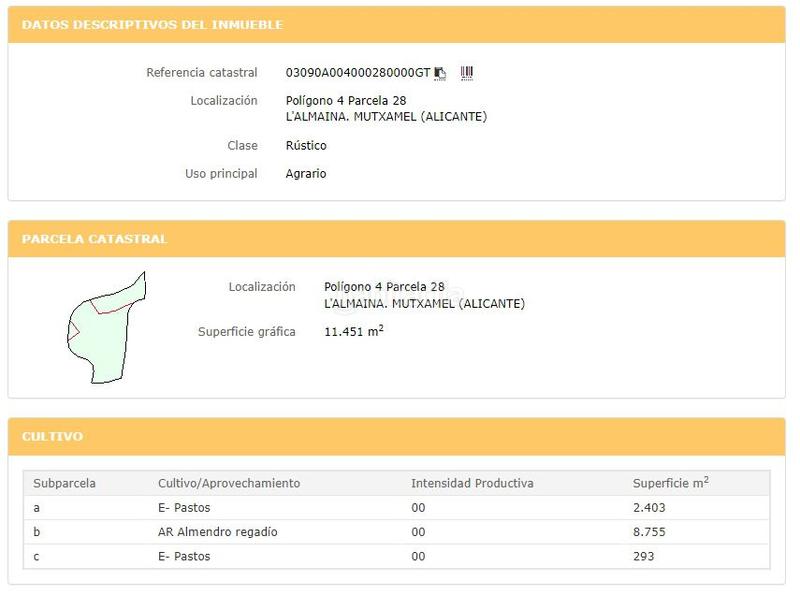Click the Cultivo/Aprovechamiento column header

(229, 483)
